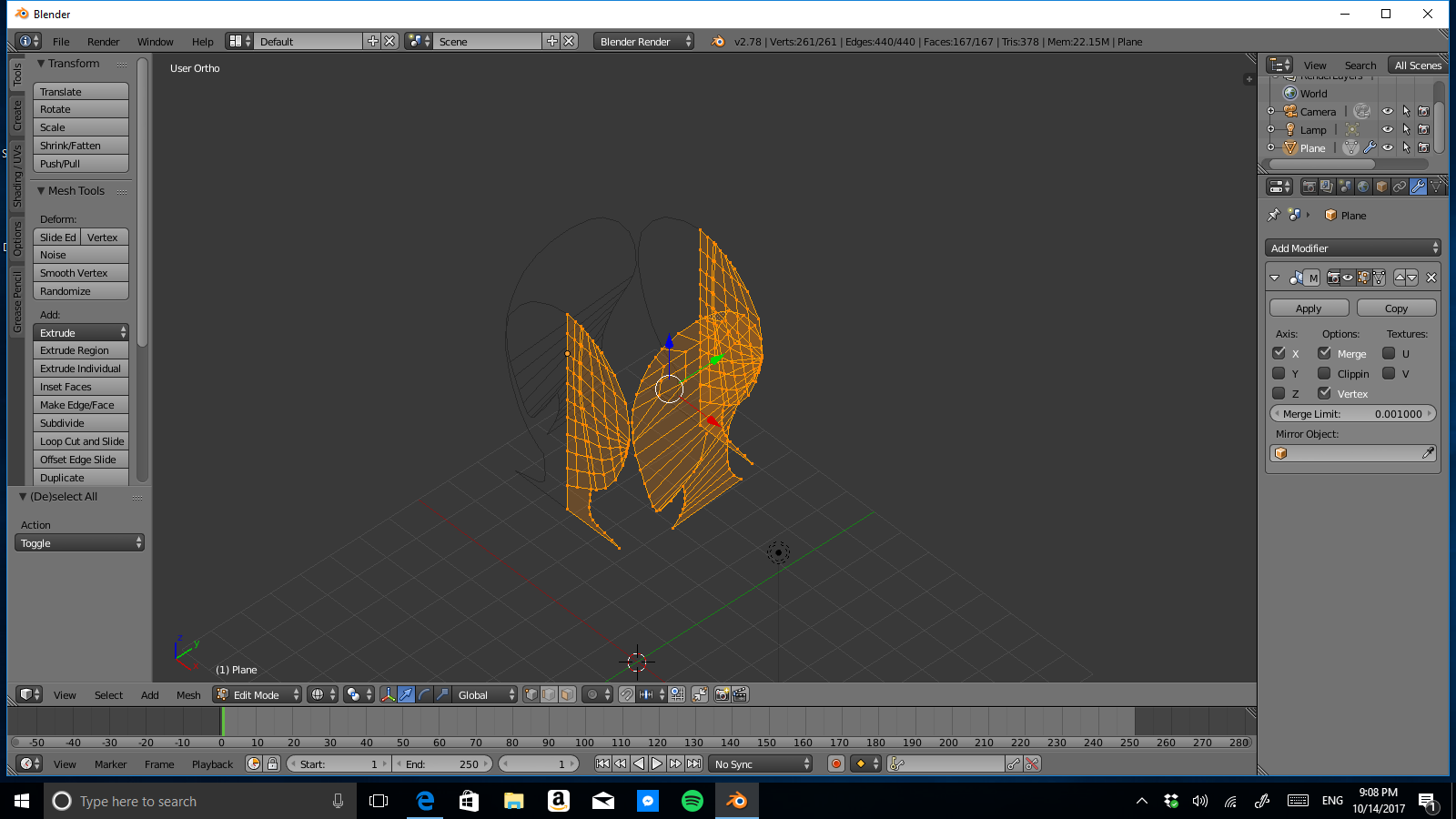Adjust the Merge Limit value slider
Screen dimensions: 1456x819
1352,413
